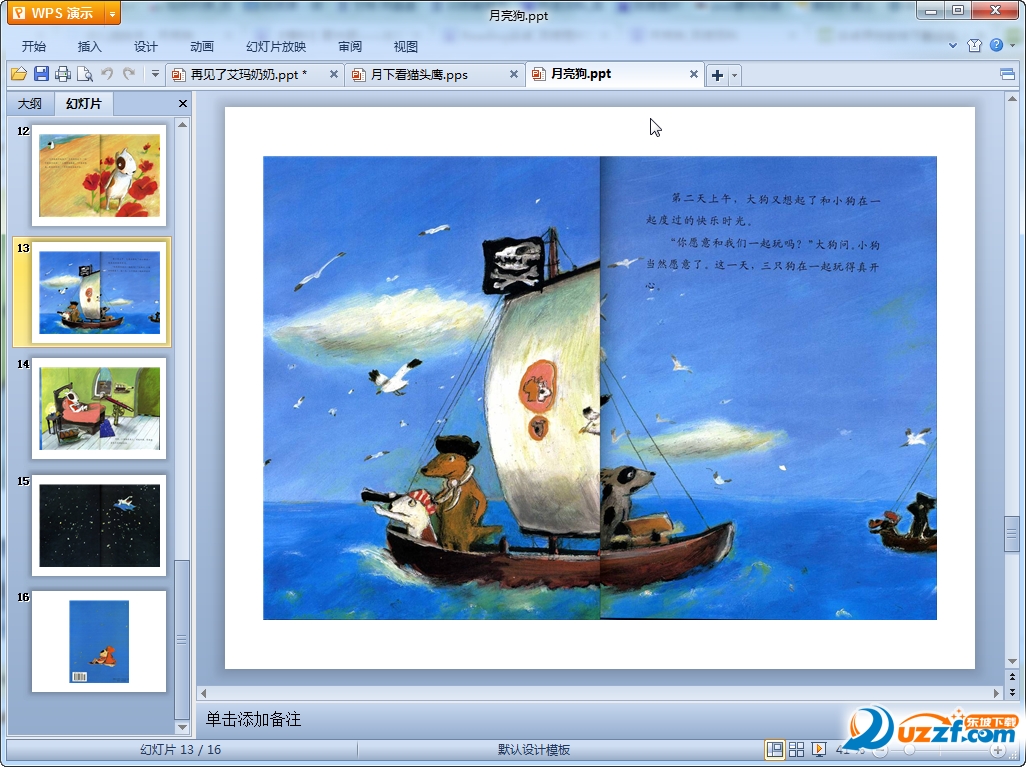Click the plus button to create new document
Viewport: 1026px width, 767px height.
(x=717, y=75)
